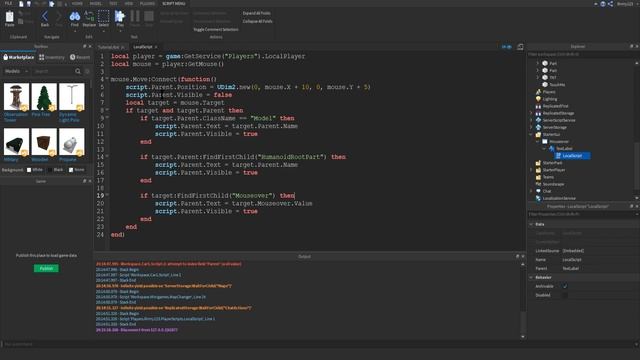Click the Filter Properties field
This screenshot has width=640, height=360.
pos(580,214)
